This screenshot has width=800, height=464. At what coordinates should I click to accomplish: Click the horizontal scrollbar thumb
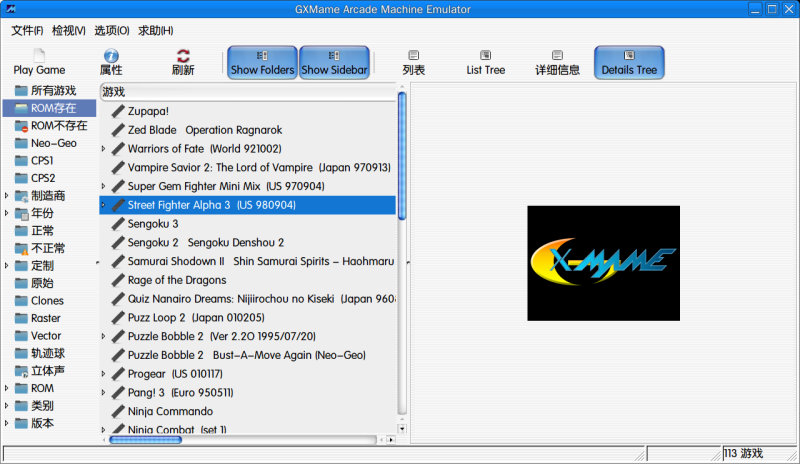pos(145,439)
